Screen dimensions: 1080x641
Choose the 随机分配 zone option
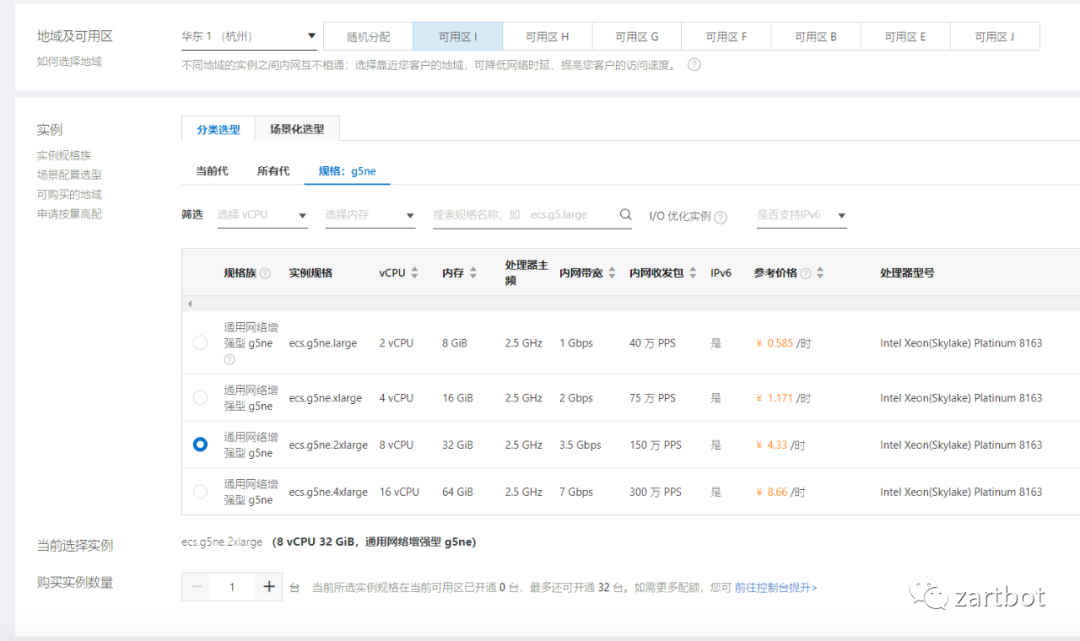(x=368, y=36)
